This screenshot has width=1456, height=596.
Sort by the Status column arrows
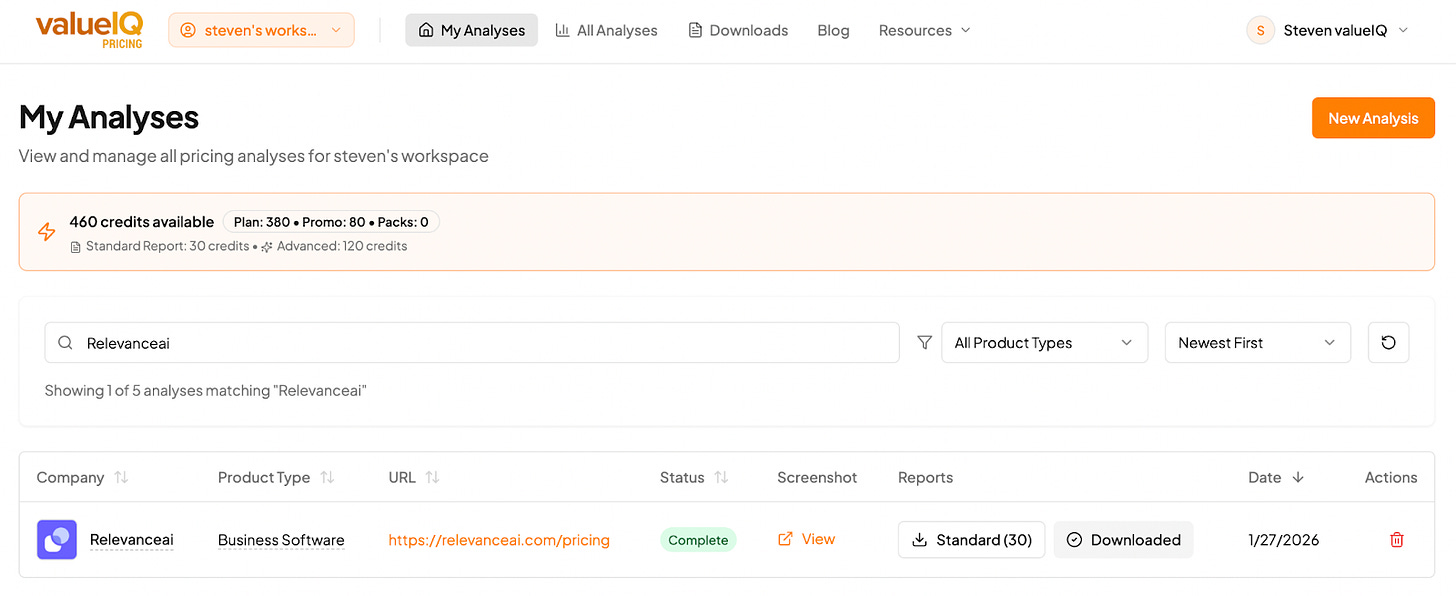pos(721,478)
